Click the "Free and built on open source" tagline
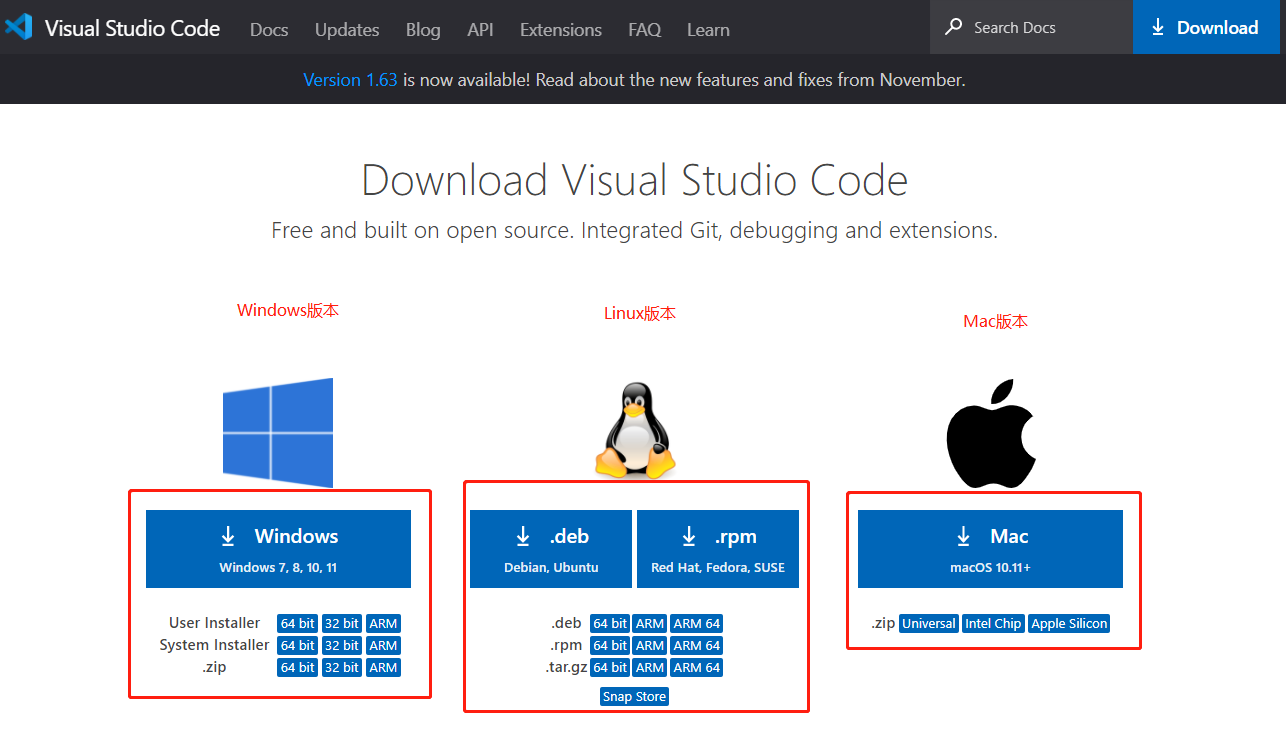Screen dimensions: 1286x742 click(x=635, y=231)
